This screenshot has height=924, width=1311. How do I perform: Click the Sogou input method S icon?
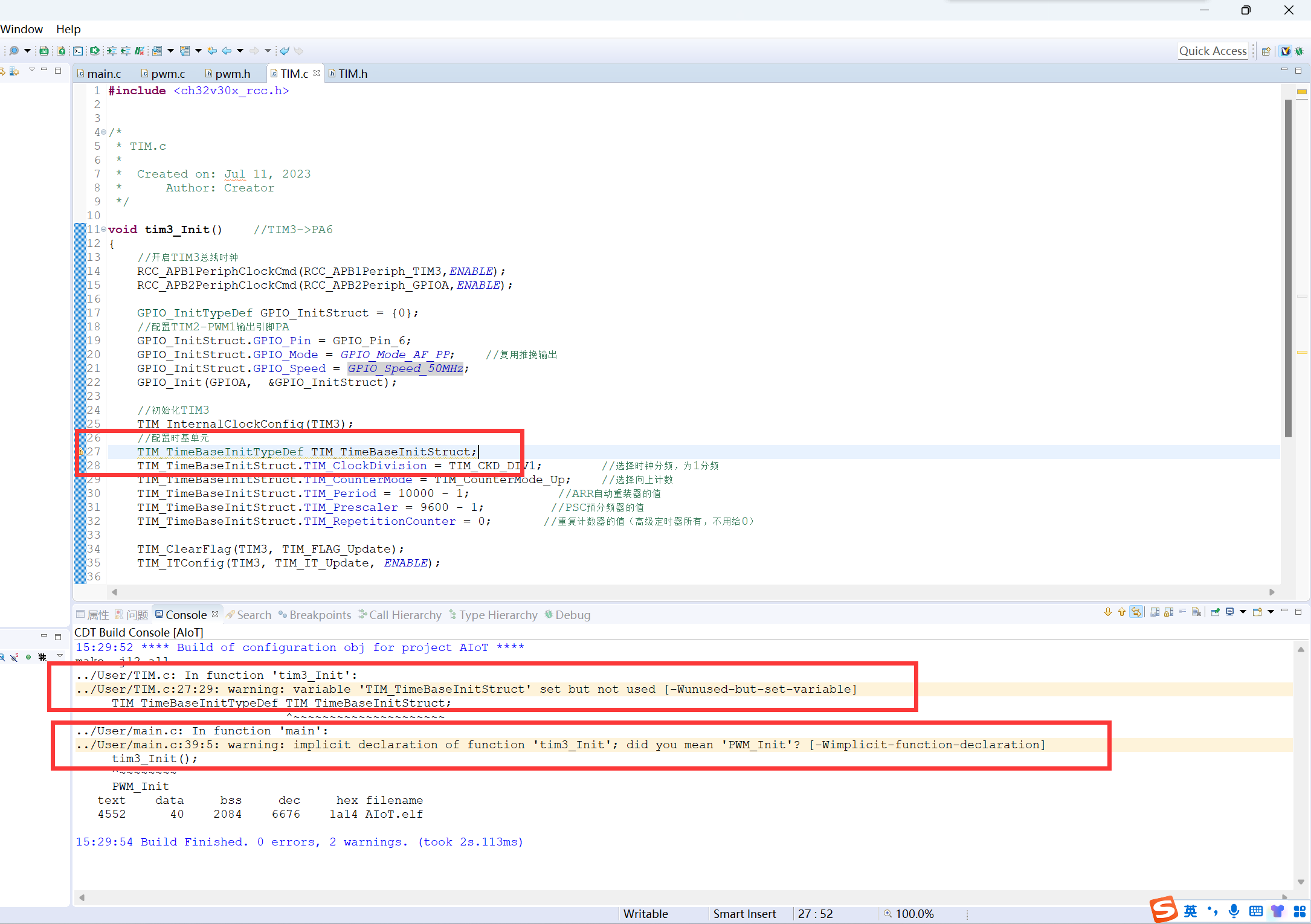click(x=1163, y=909)
